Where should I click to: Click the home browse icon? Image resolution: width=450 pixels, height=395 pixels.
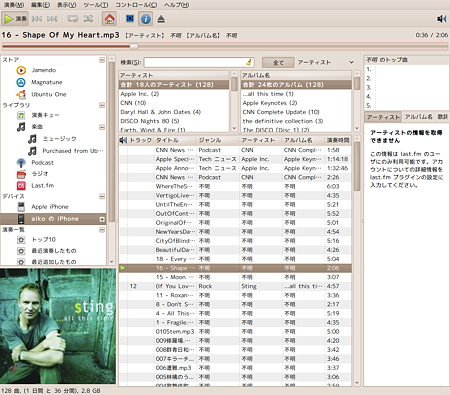(109, 19)
